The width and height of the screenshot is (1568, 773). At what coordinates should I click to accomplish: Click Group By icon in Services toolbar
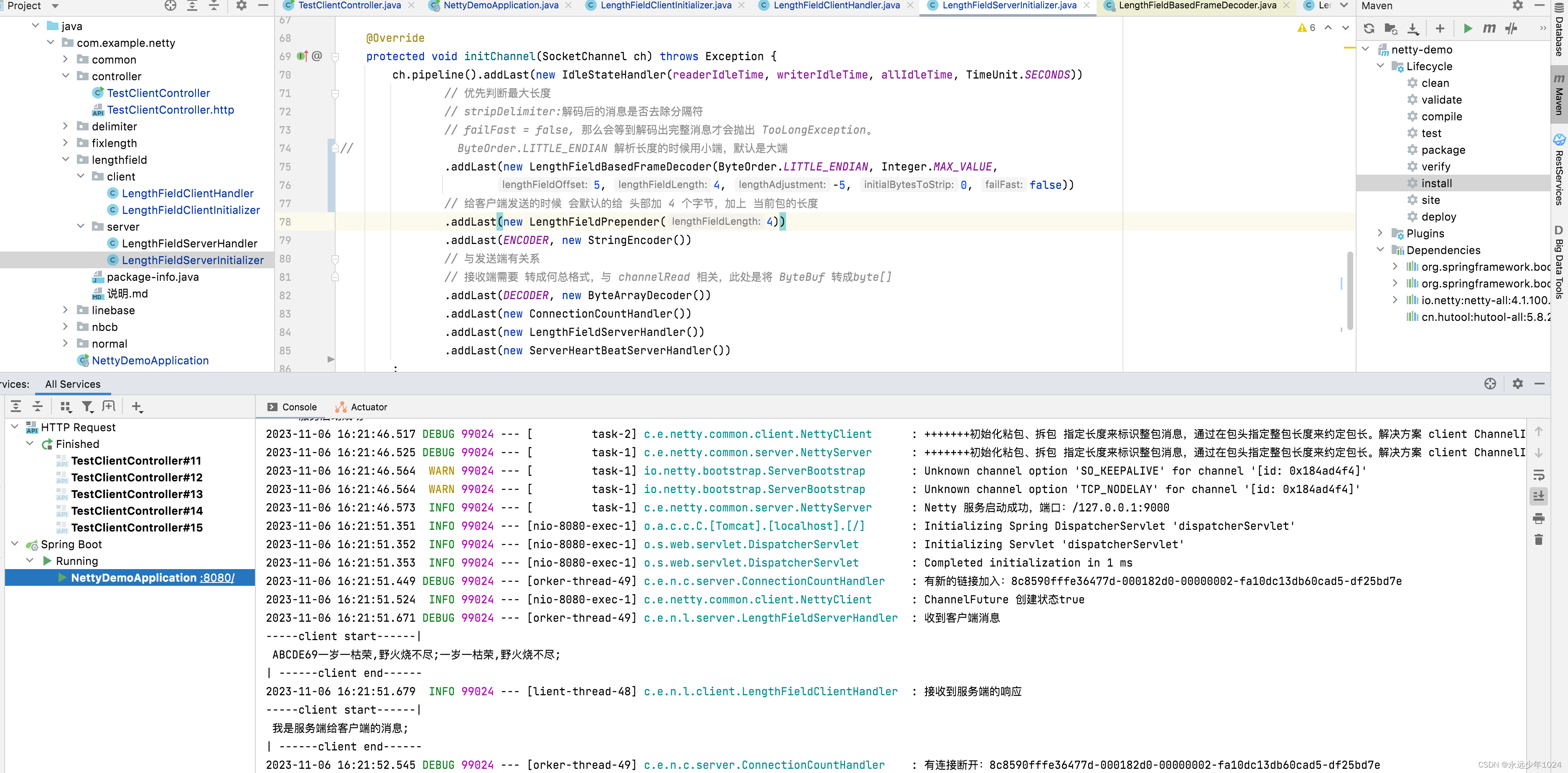click(66, 407)
